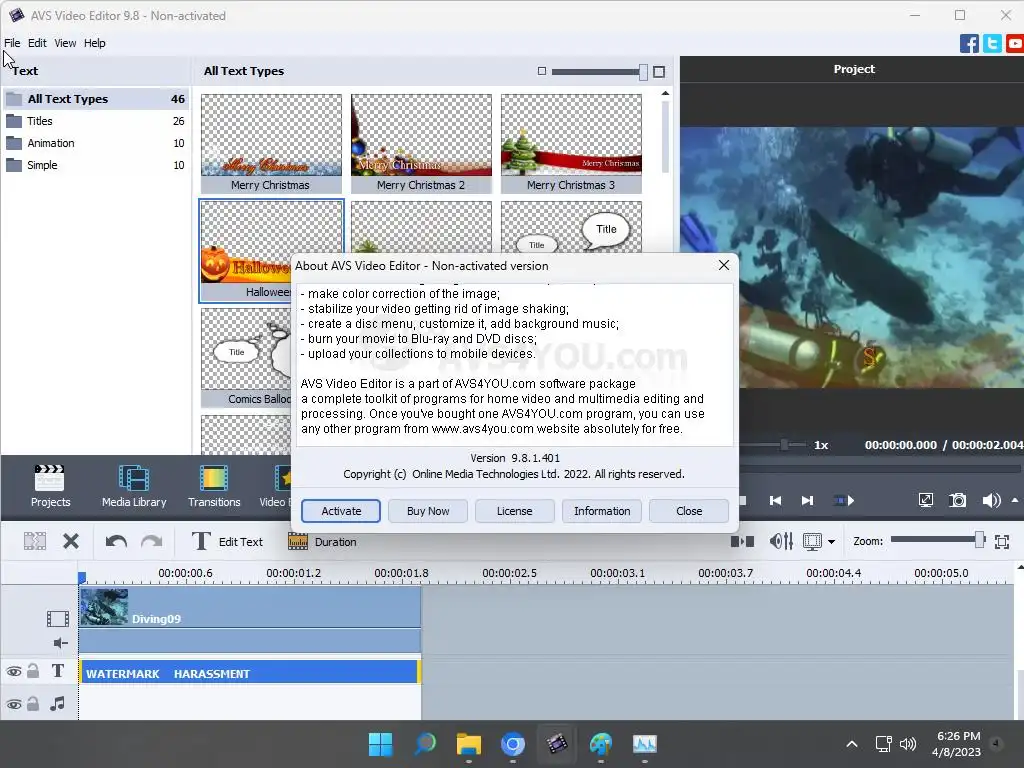Screen dimensions: 1024x768
Task: Open the Media Library
Action: (x=134, y=486)
